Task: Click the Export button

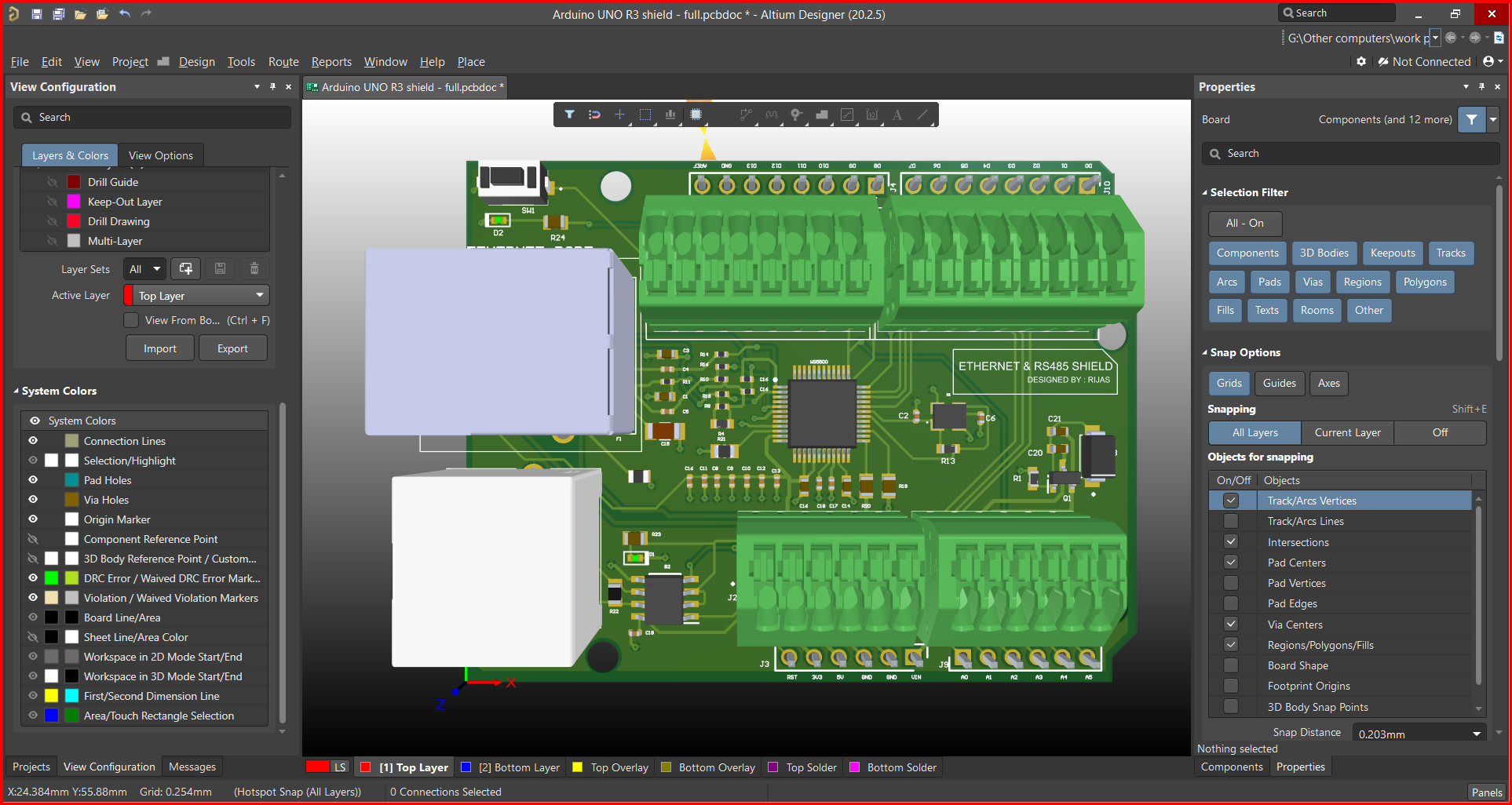Action: pyautogui.click(x=232, y=348)
